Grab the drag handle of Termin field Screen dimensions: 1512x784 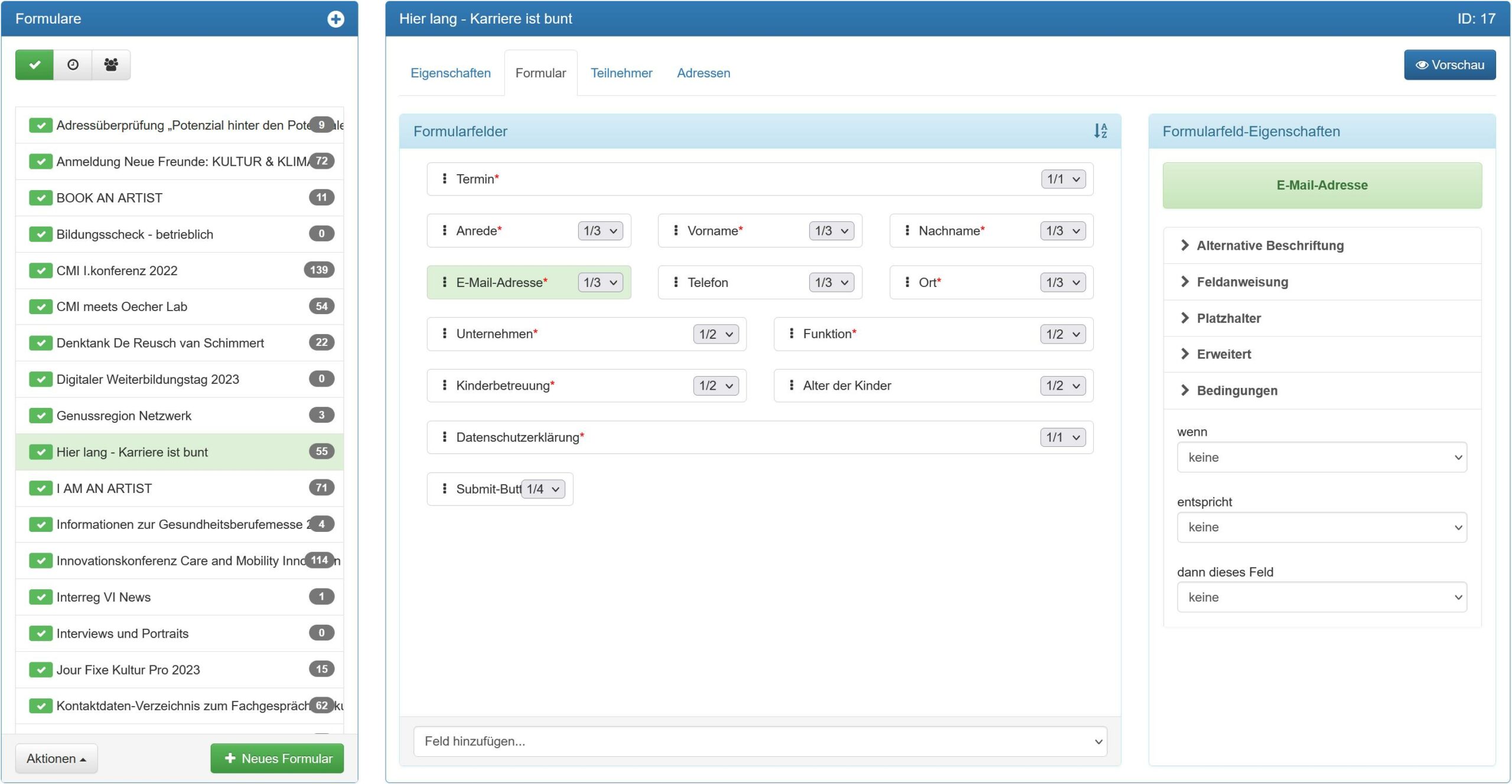coord(444,179)
